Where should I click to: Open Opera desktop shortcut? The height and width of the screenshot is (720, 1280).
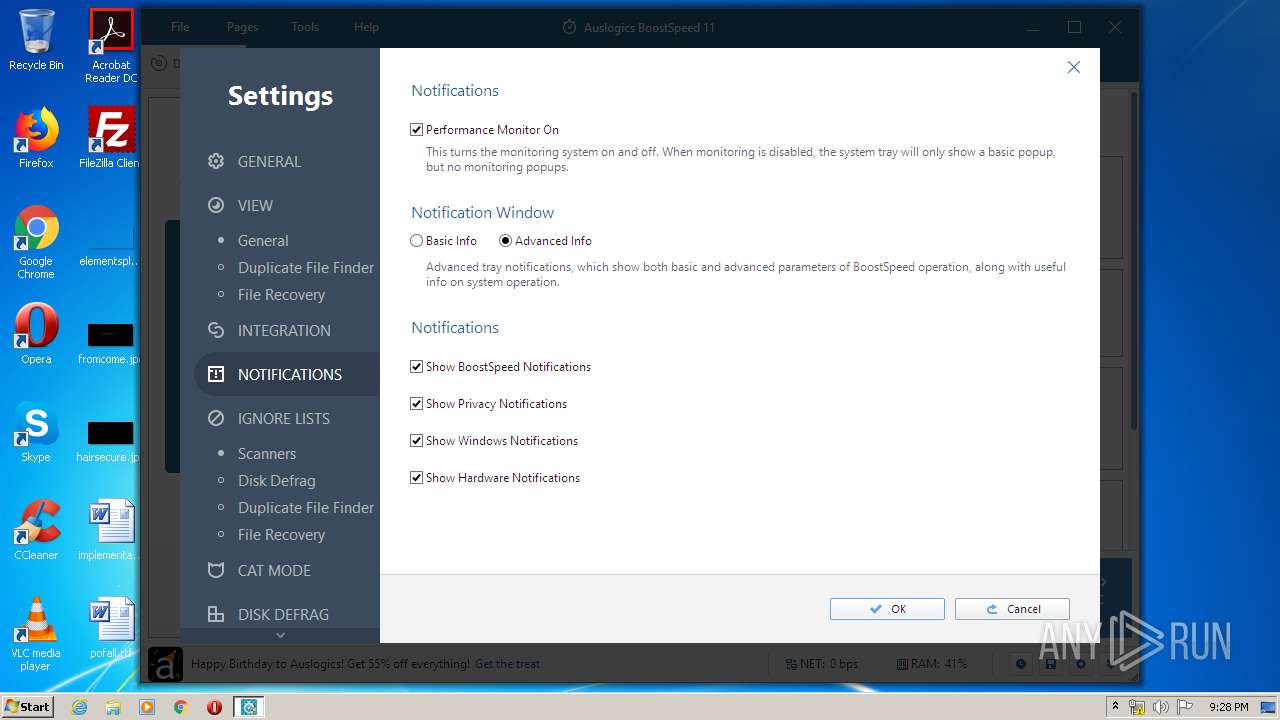36,334
